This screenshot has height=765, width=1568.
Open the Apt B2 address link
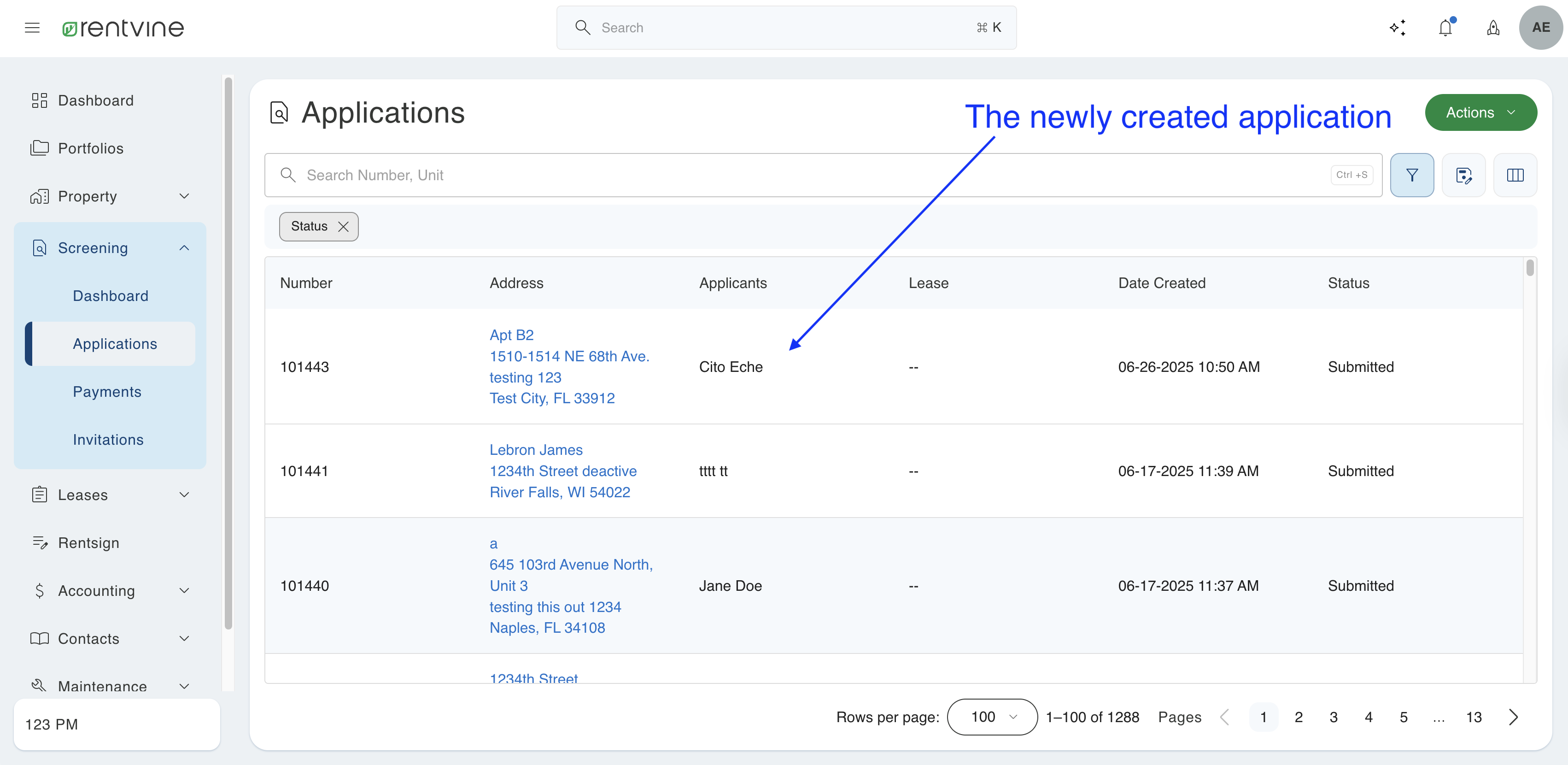coord(511,335)
